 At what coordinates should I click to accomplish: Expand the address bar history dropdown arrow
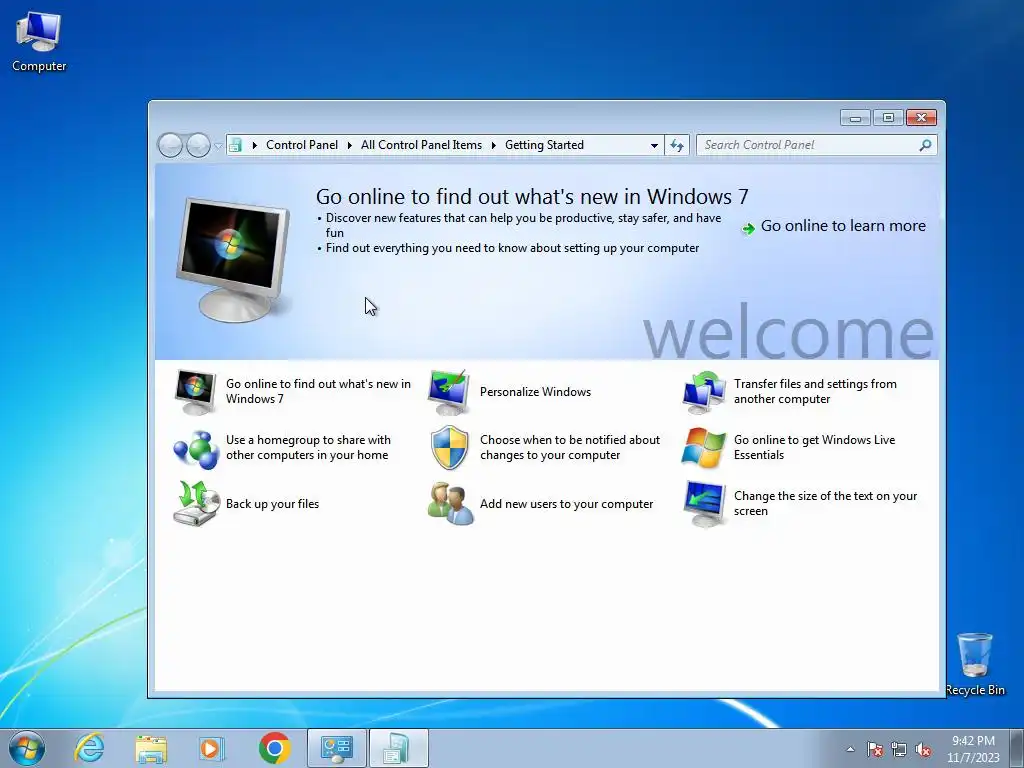pos(654,146)
